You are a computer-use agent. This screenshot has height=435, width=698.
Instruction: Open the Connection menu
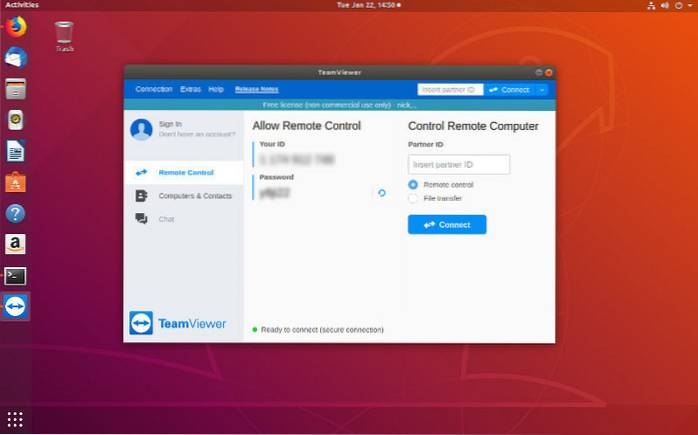click(154, 90)
